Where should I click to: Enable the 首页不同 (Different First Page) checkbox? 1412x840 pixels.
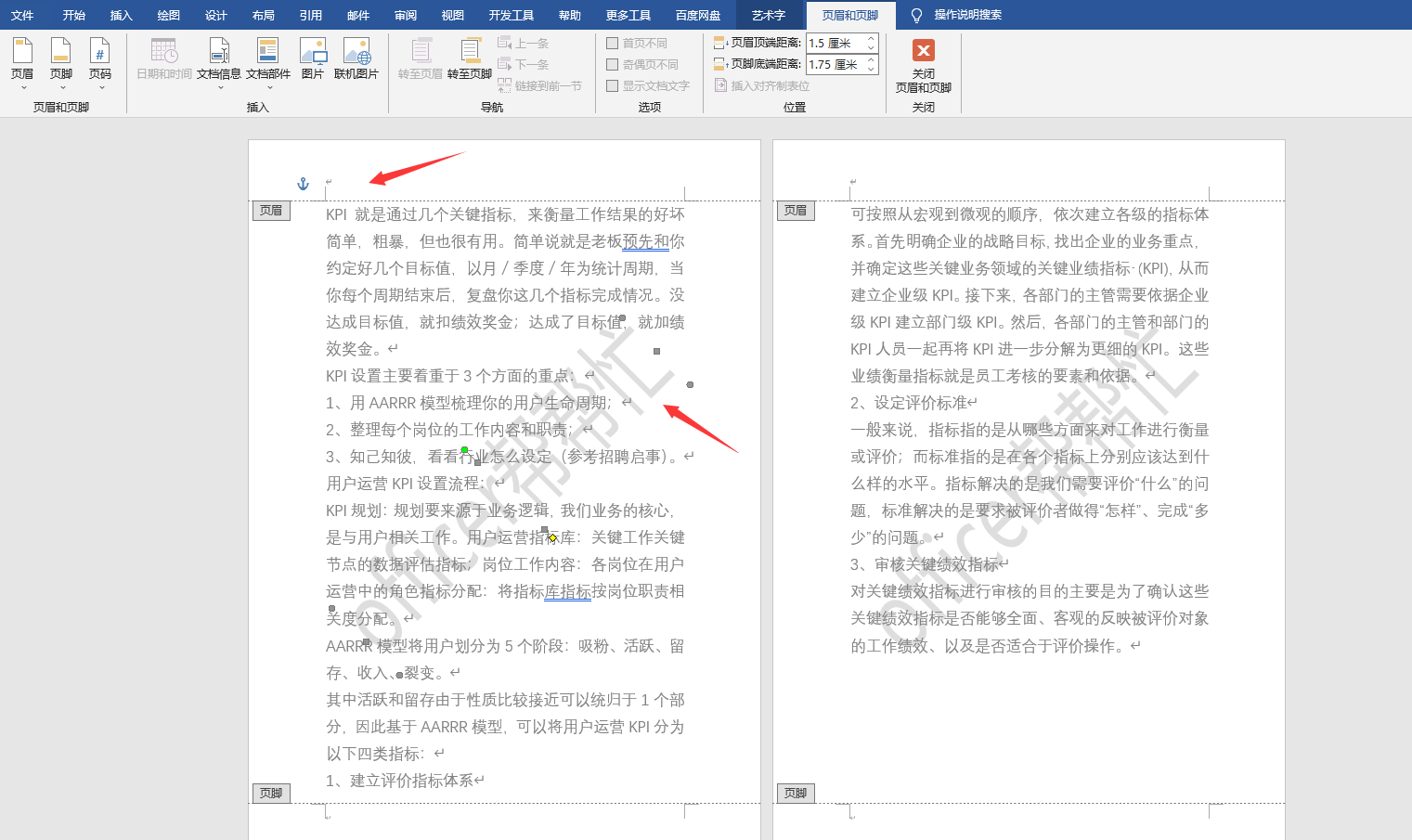pos(612,43)
